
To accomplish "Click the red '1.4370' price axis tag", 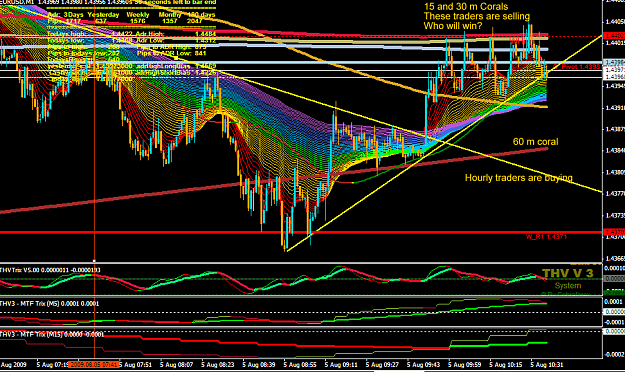I will pos(614,232).
